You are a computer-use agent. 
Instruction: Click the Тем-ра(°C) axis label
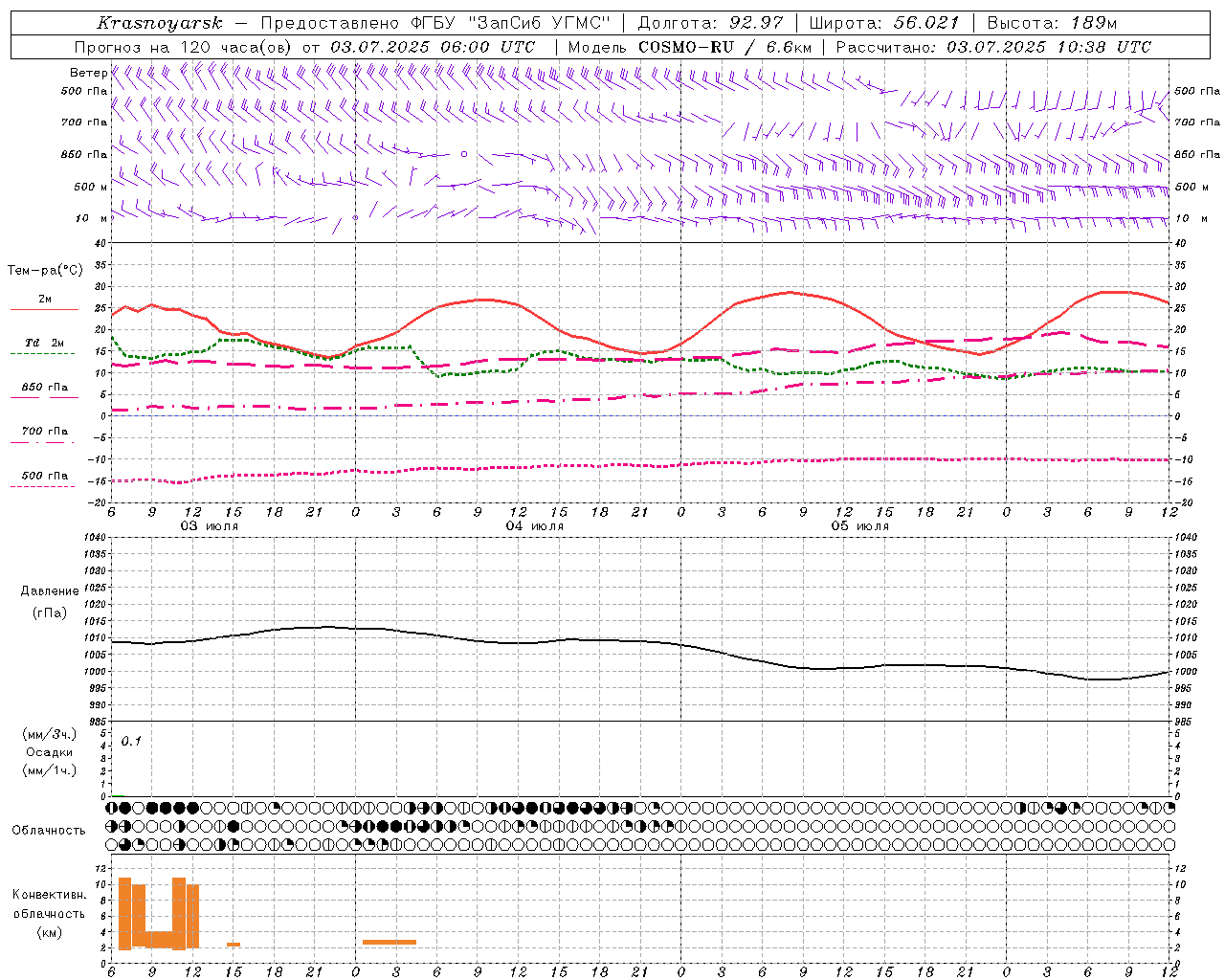[x=44, y=271]
